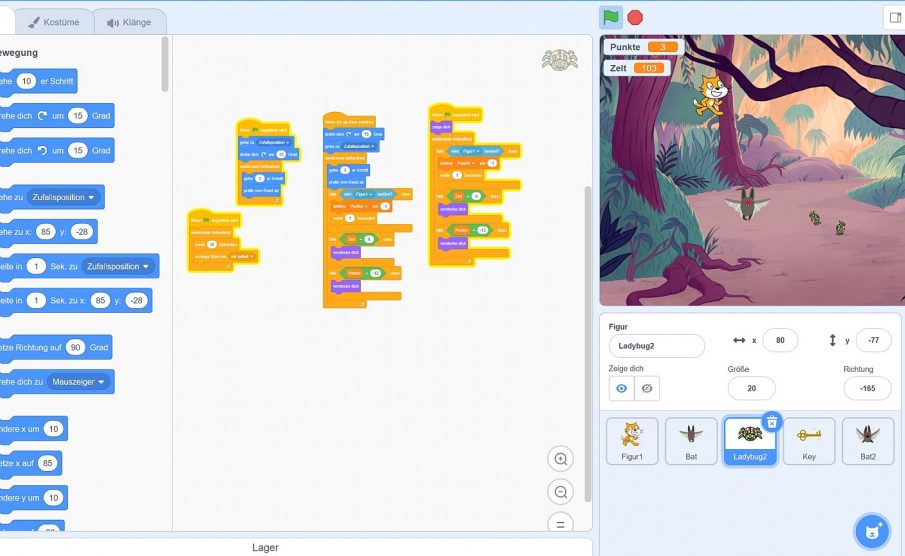Screen dimensions: 905x556
Task: Open the Lager backpack panel
Action: (265, 547)
